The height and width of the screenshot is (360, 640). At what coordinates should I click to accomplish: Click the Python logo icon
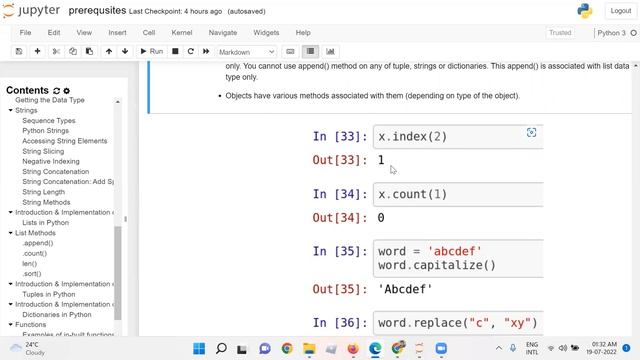click(x=585, y=11)
